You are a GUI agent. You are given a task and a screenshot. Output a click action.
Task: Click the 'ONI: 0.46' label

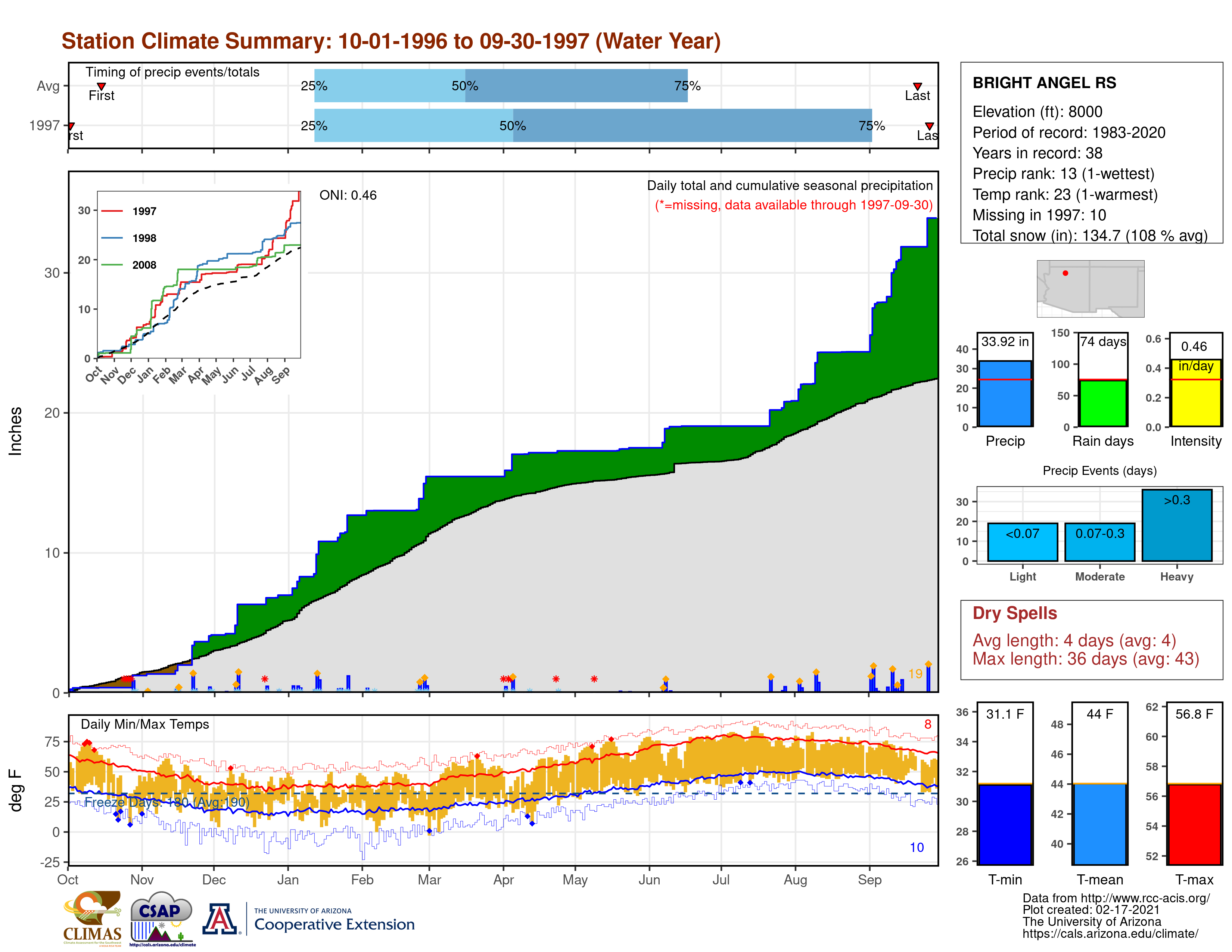click(x=348, y=195)
